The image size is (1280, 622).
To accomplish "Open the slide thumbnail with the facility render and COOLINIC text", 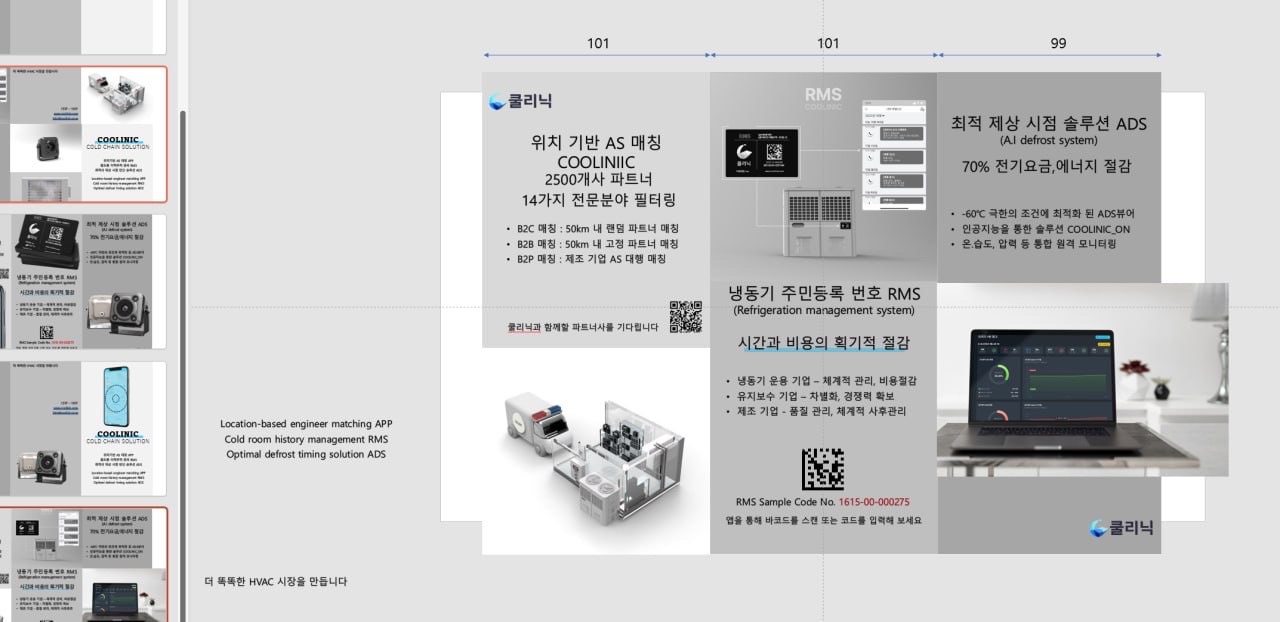I will coord(84,135).
